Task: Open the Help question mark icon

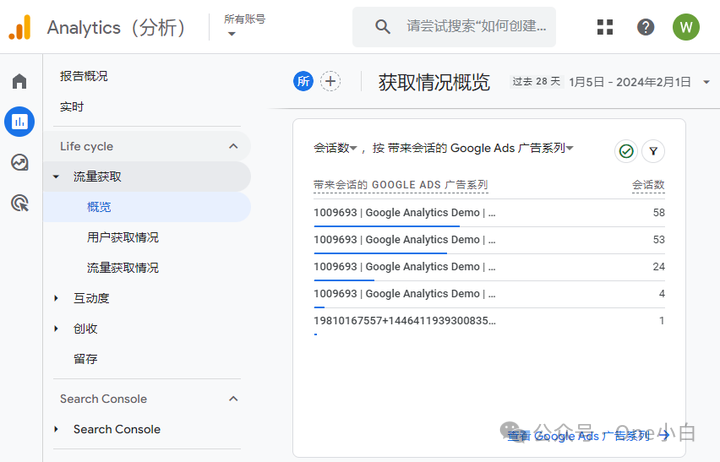Action: [645, 27]
